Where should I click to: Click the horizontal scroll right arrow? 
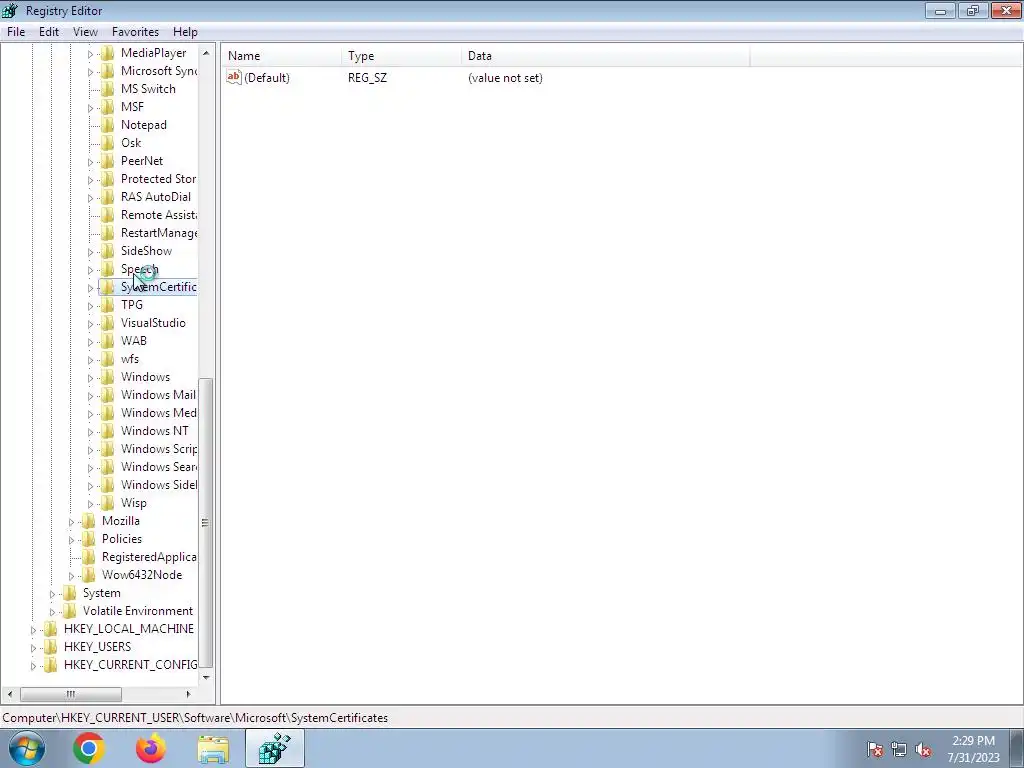(189, 694)
